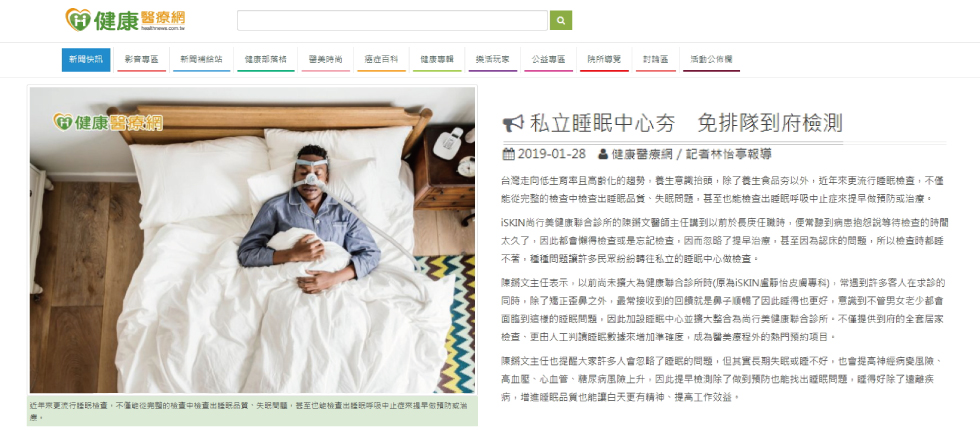980x430 pixels.
Task: Click the calendar icon next to 2019-01-28
Action: (x=508, y=154)
